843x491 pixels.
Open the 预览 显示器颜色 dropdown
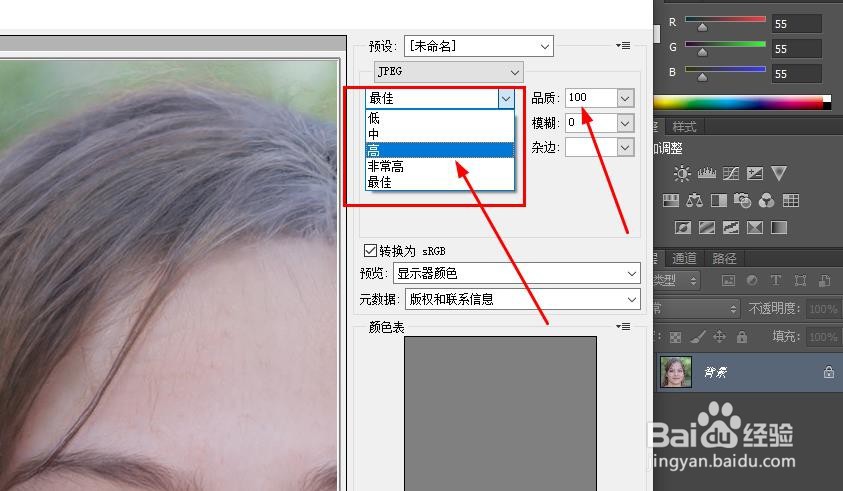517,273
